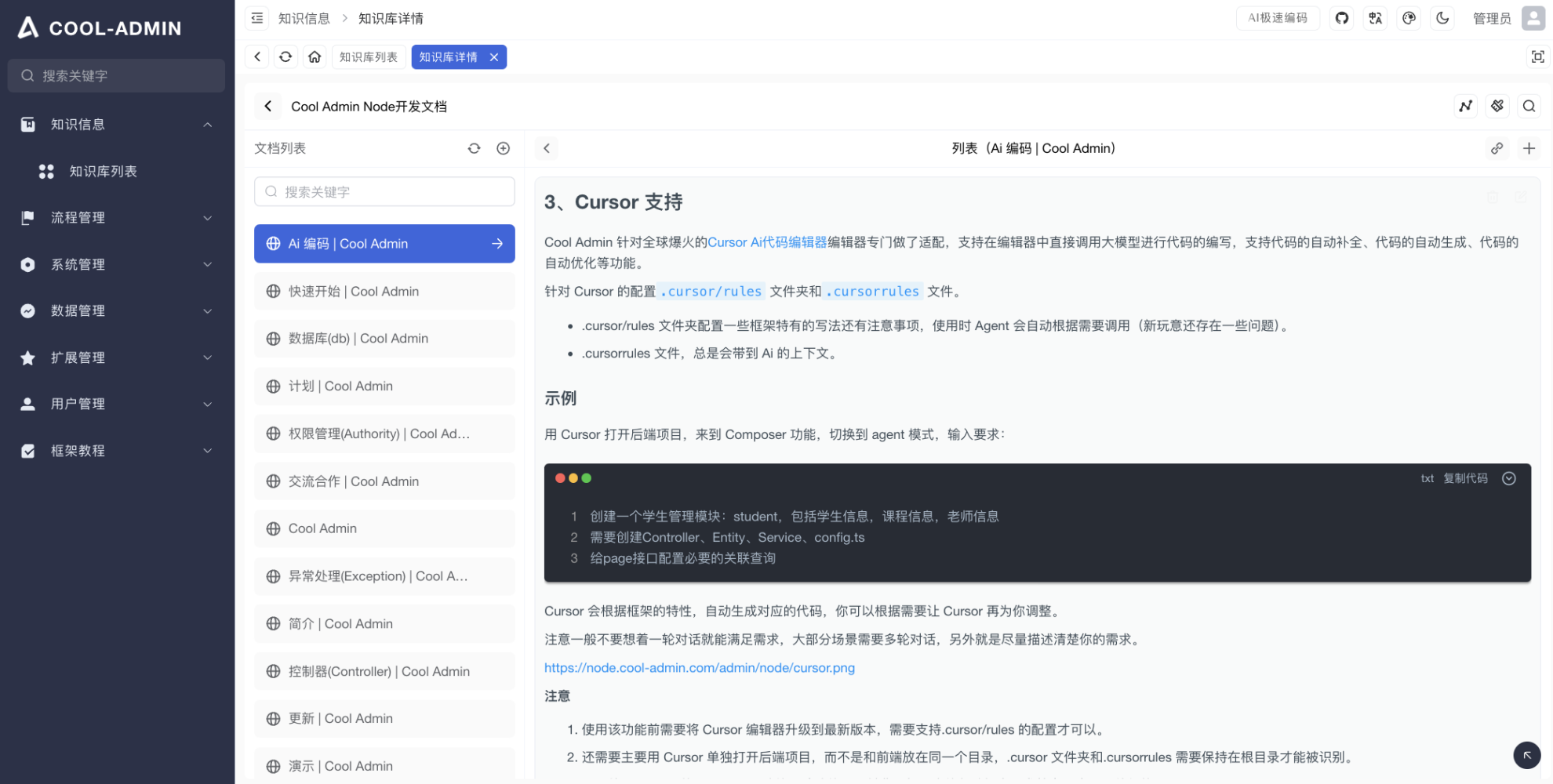Open the theme palette icon
This screenshot has height=784, width=1553.
pyautogui.click(x=1409, y=18)
